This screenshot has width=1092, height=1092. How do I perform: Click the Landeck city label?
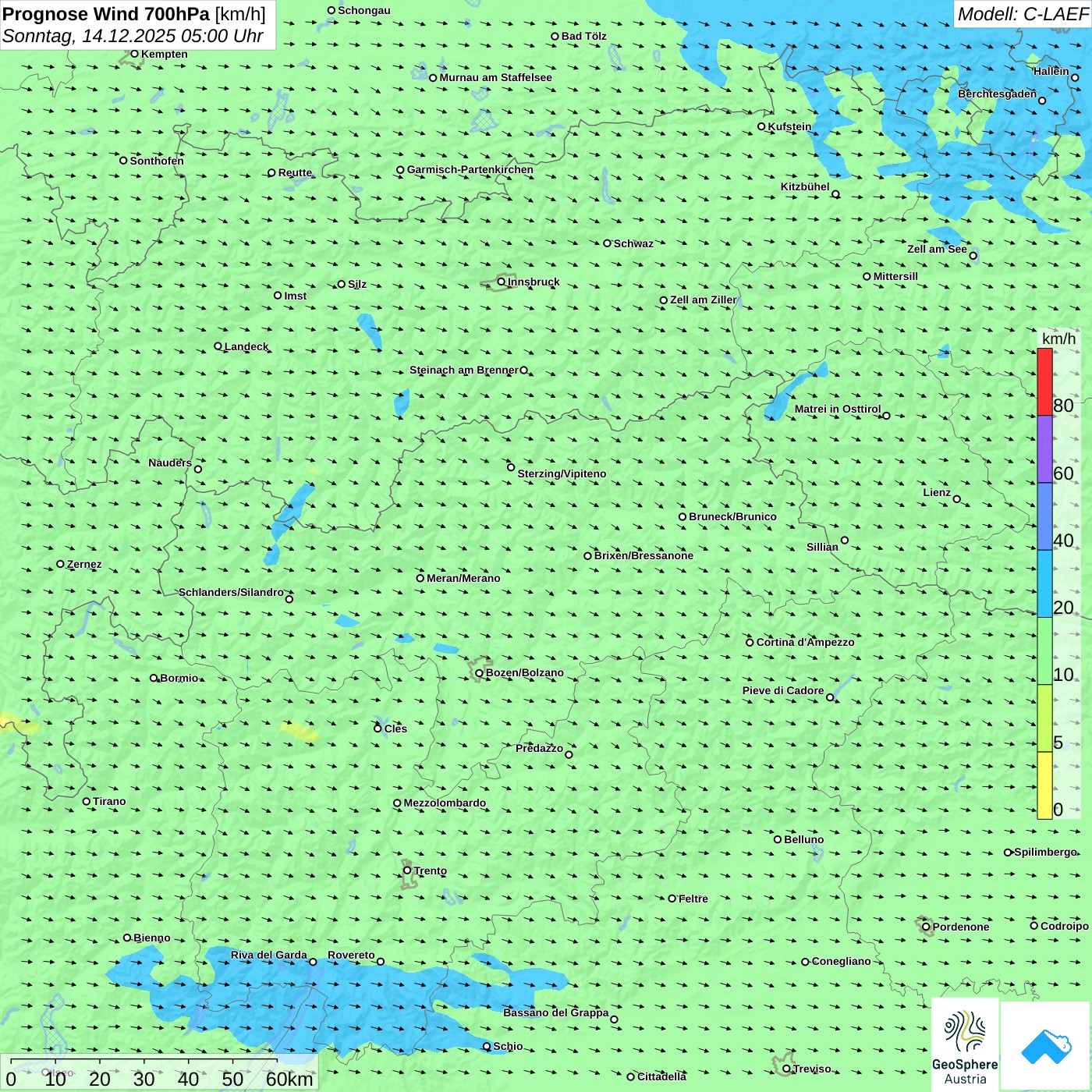[x=246, y=346]
